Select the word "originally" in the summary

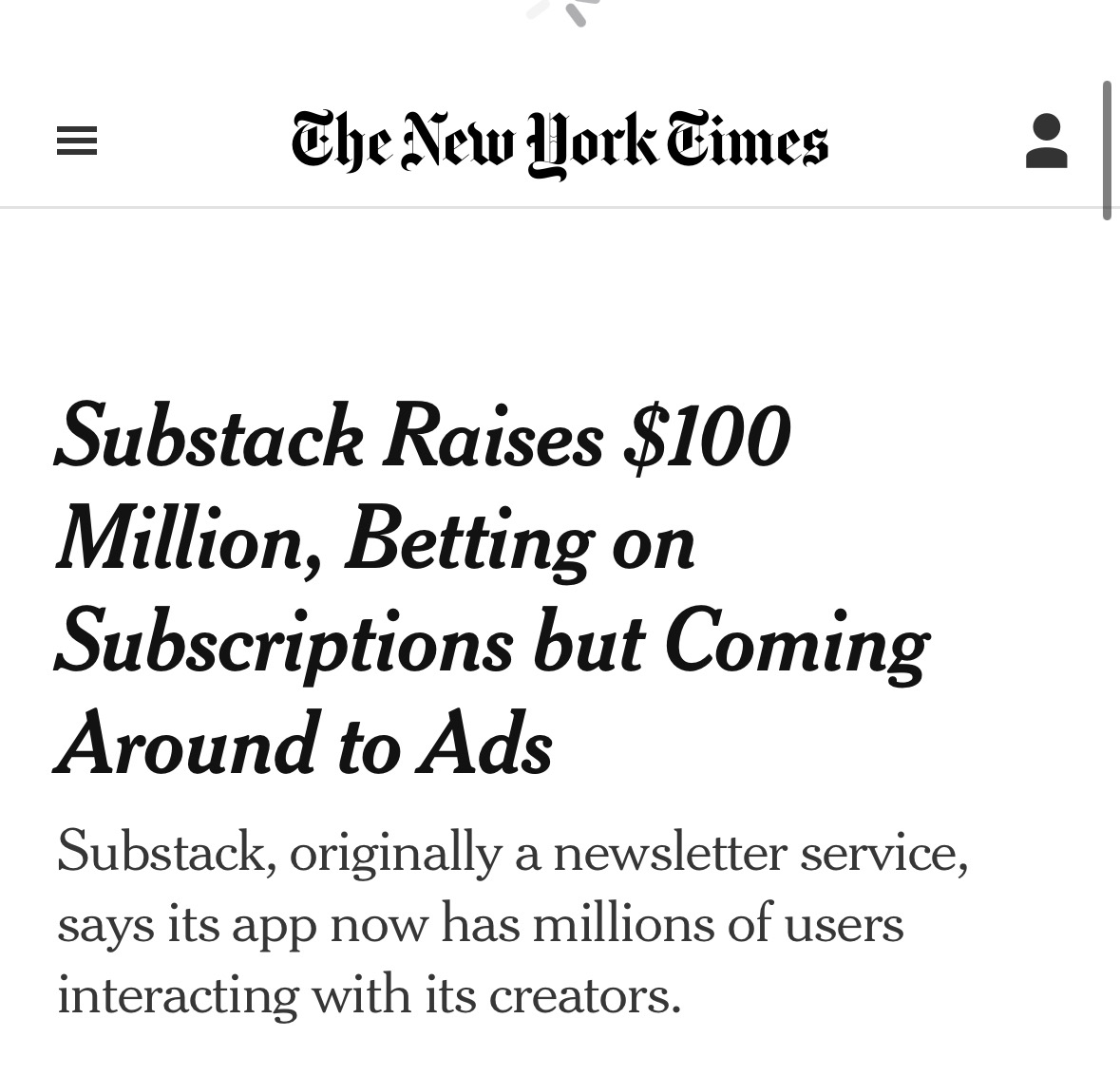(395, 851)
